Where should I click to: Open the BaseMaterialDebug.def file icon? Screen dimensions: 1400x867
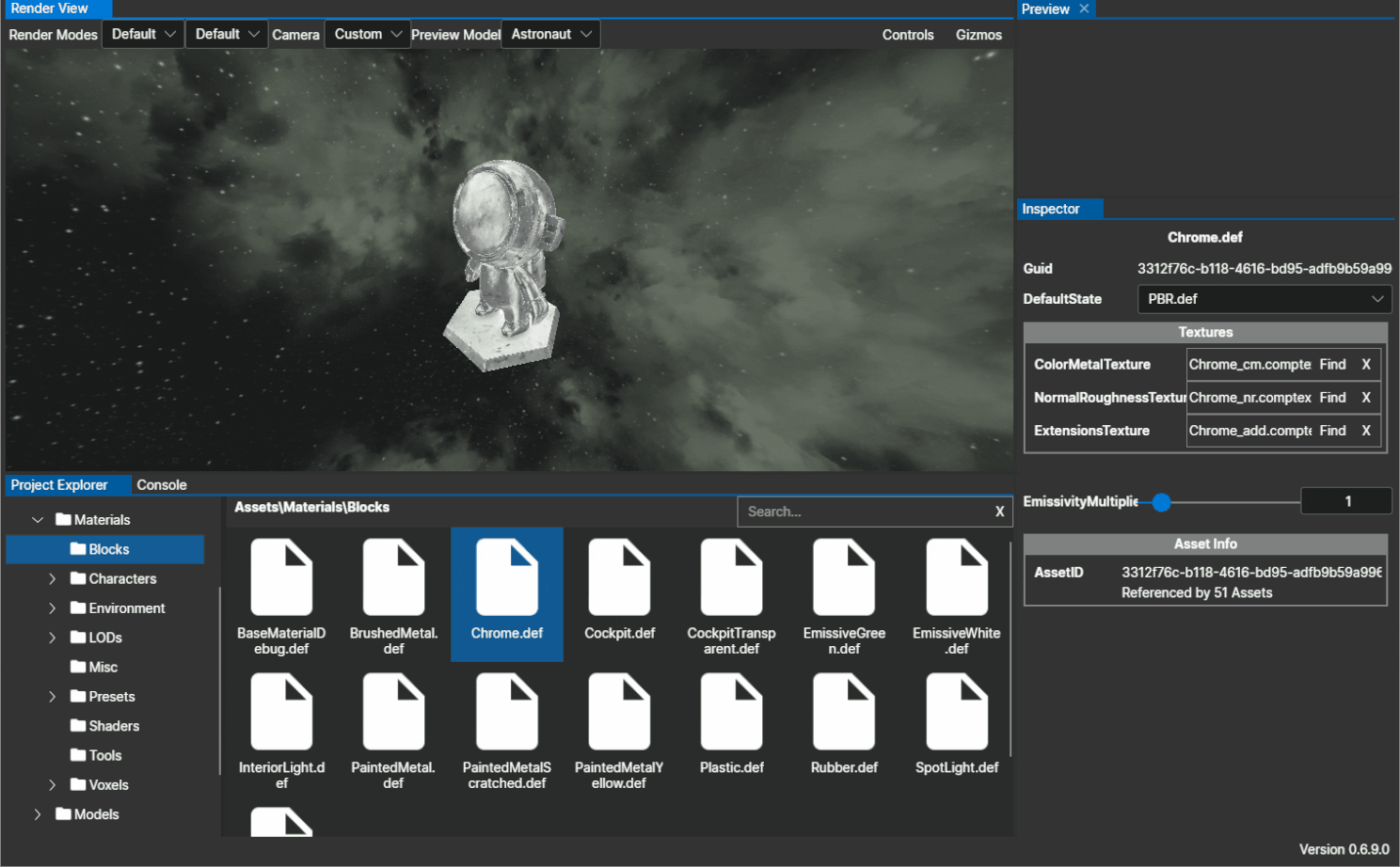(281, 577)
